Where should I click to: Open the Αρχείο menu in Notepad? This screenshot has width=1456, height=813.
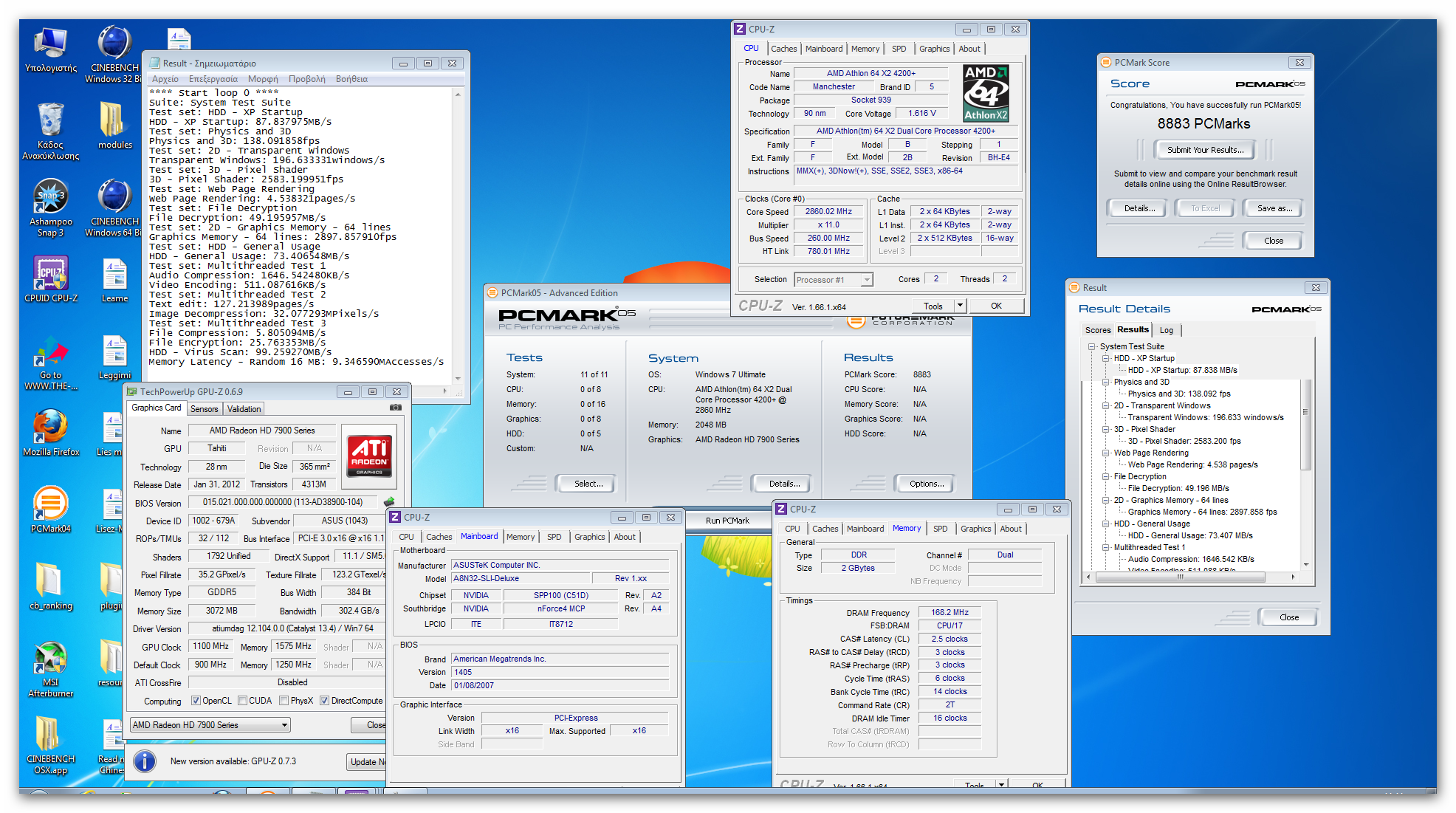(165, 79)
